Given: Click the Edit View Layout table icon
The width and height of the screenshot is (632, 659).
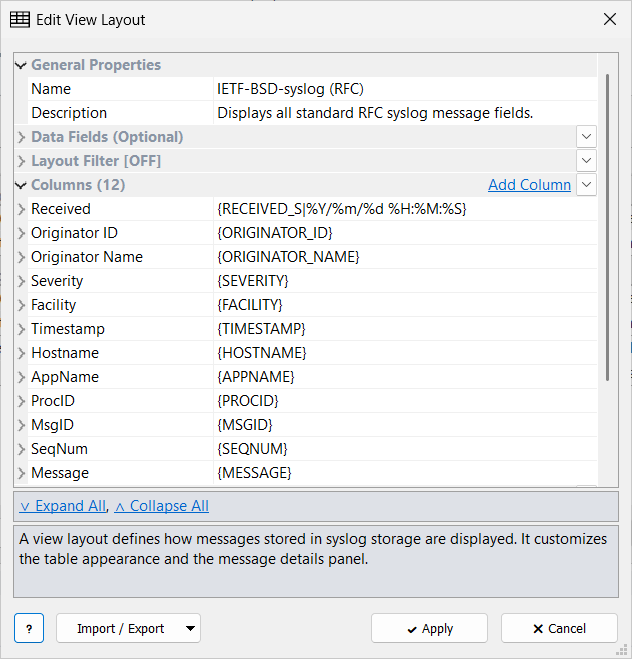Looking at the screenshot, I should (x=20, y=20).
